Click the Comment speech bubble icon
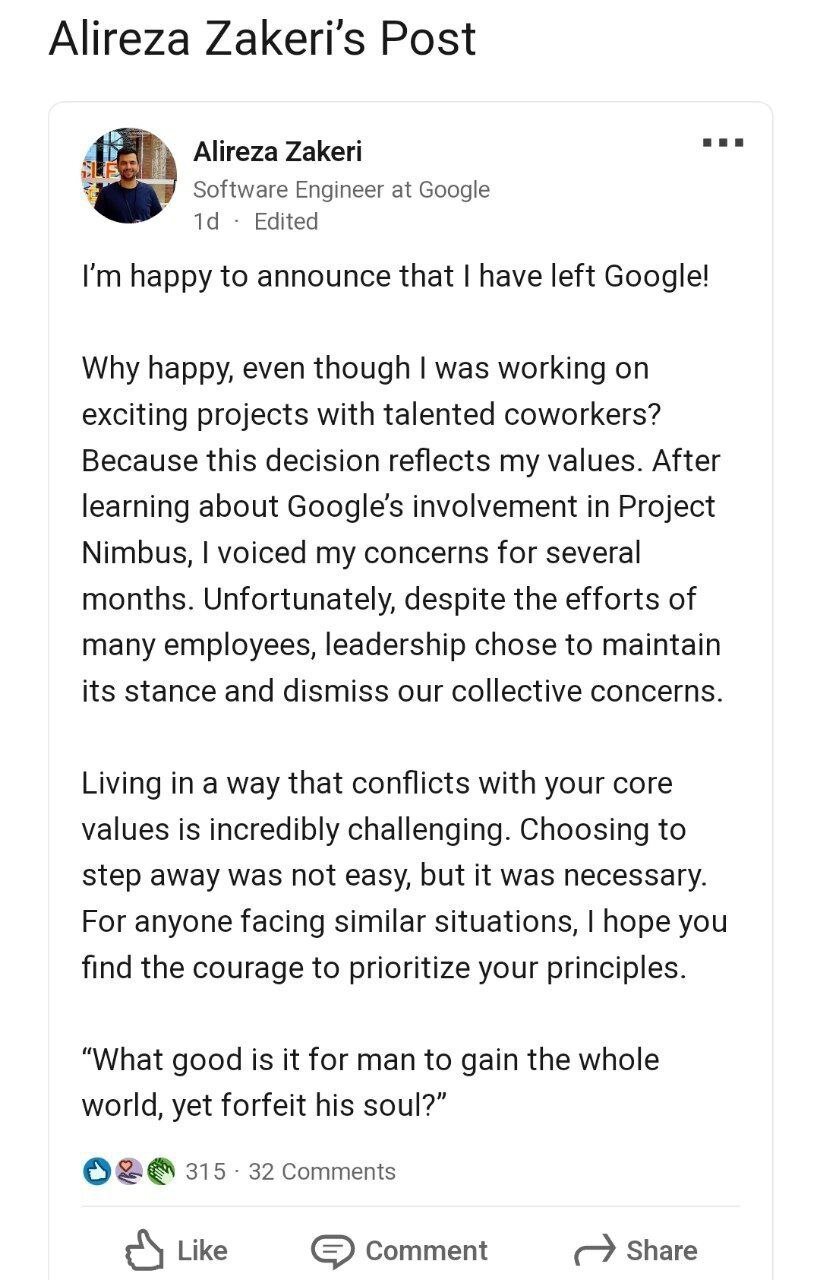Screen dimensions: 820x1280 [x=331, y=1250]
